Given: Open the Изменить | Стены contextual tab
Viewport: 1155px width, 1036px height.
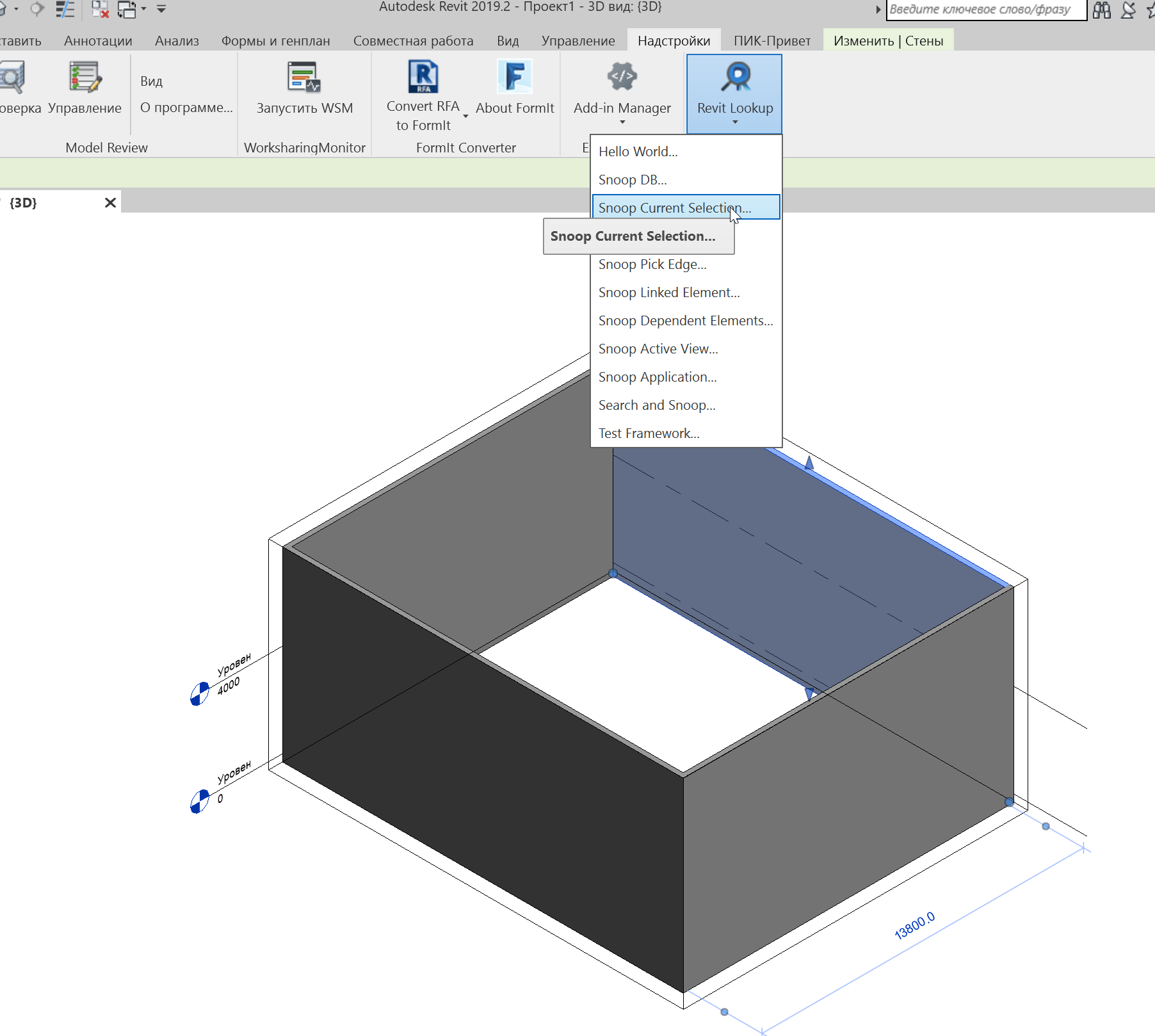Looking at the screenshot, I should tap(889, 41).
